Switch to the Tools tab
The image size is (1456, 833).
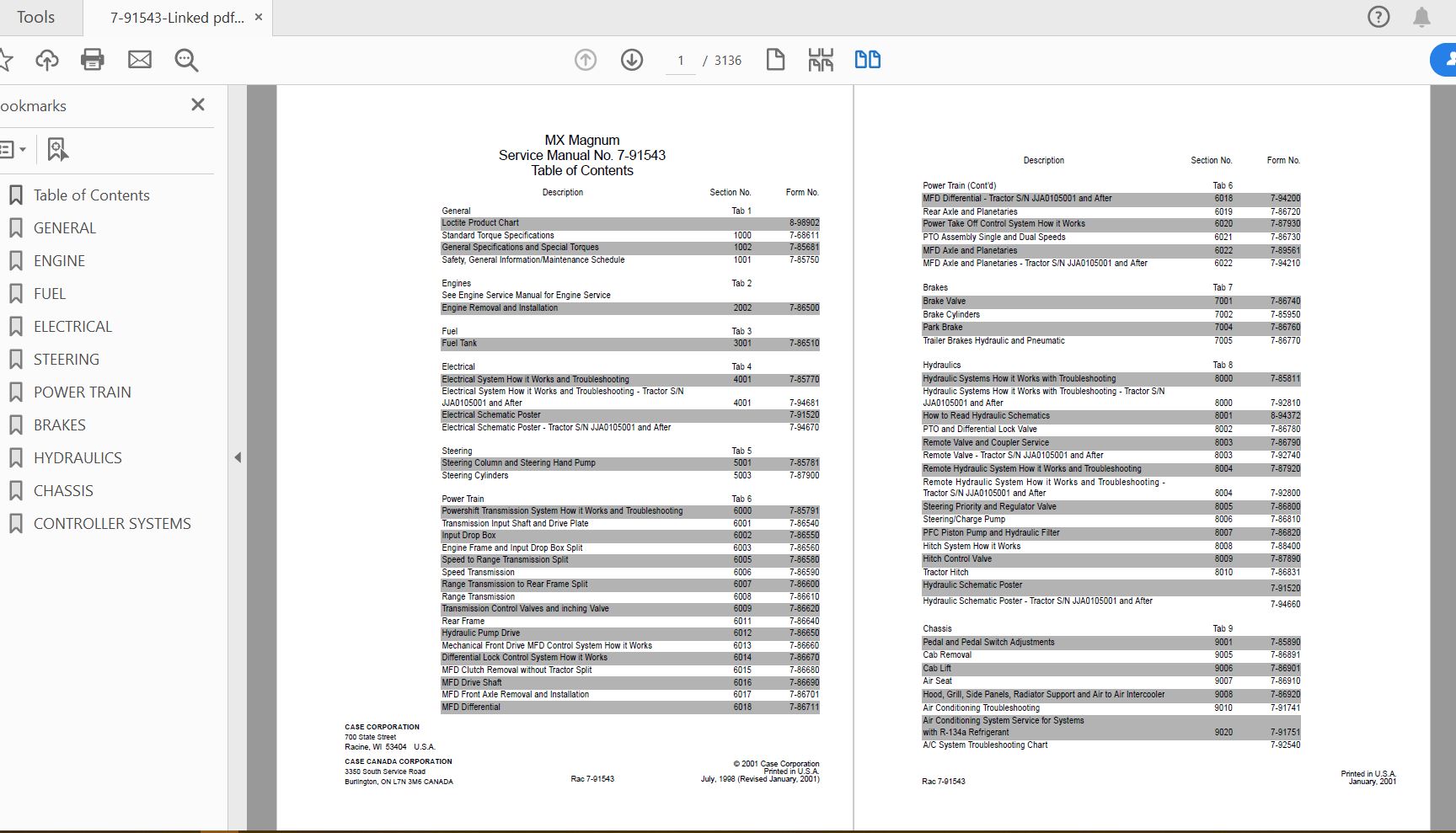(36, 17)
